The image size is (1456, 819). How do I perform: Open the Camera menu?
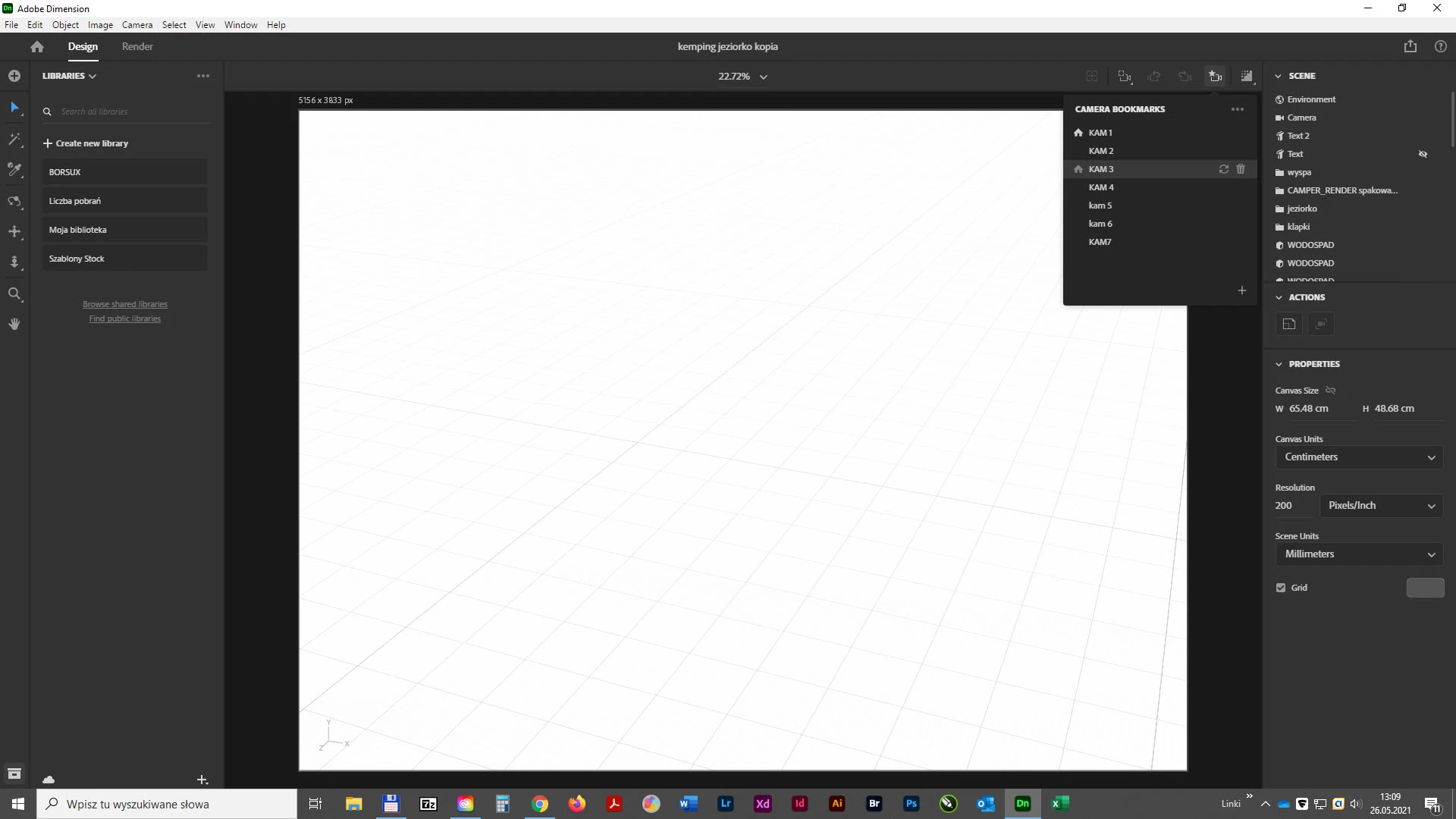click(137, 25)
